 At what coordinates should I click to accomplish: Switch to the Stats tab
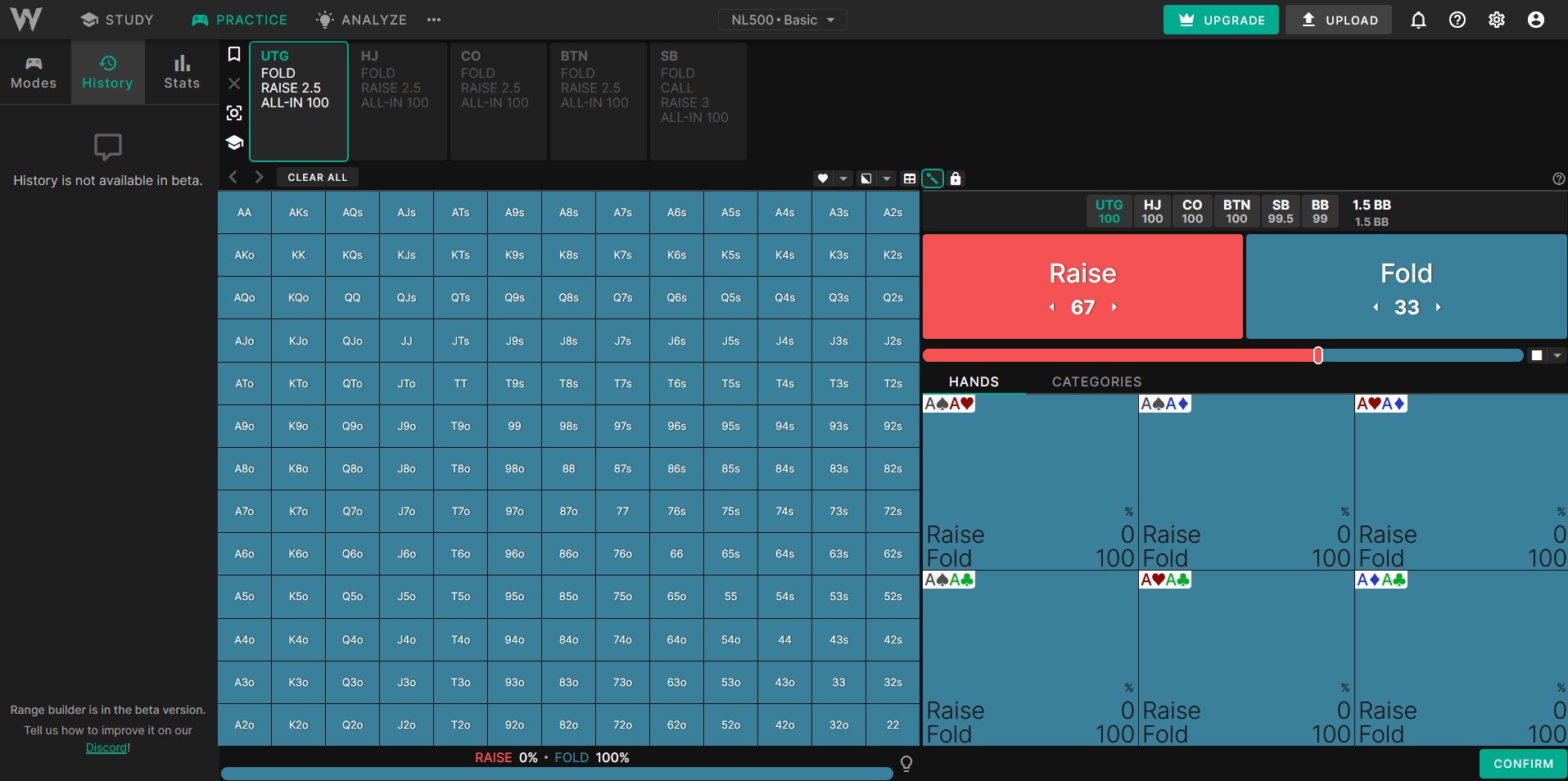[x=182, y=73]
